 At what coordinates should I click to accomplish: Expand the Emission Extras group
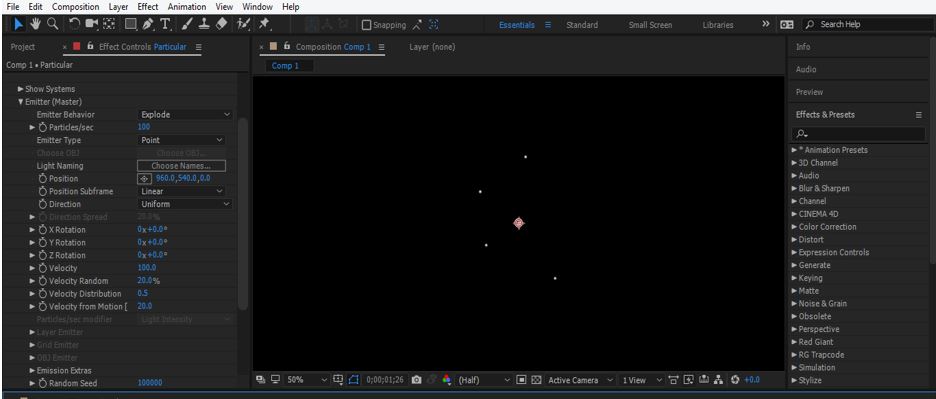(x=32, y=371)
